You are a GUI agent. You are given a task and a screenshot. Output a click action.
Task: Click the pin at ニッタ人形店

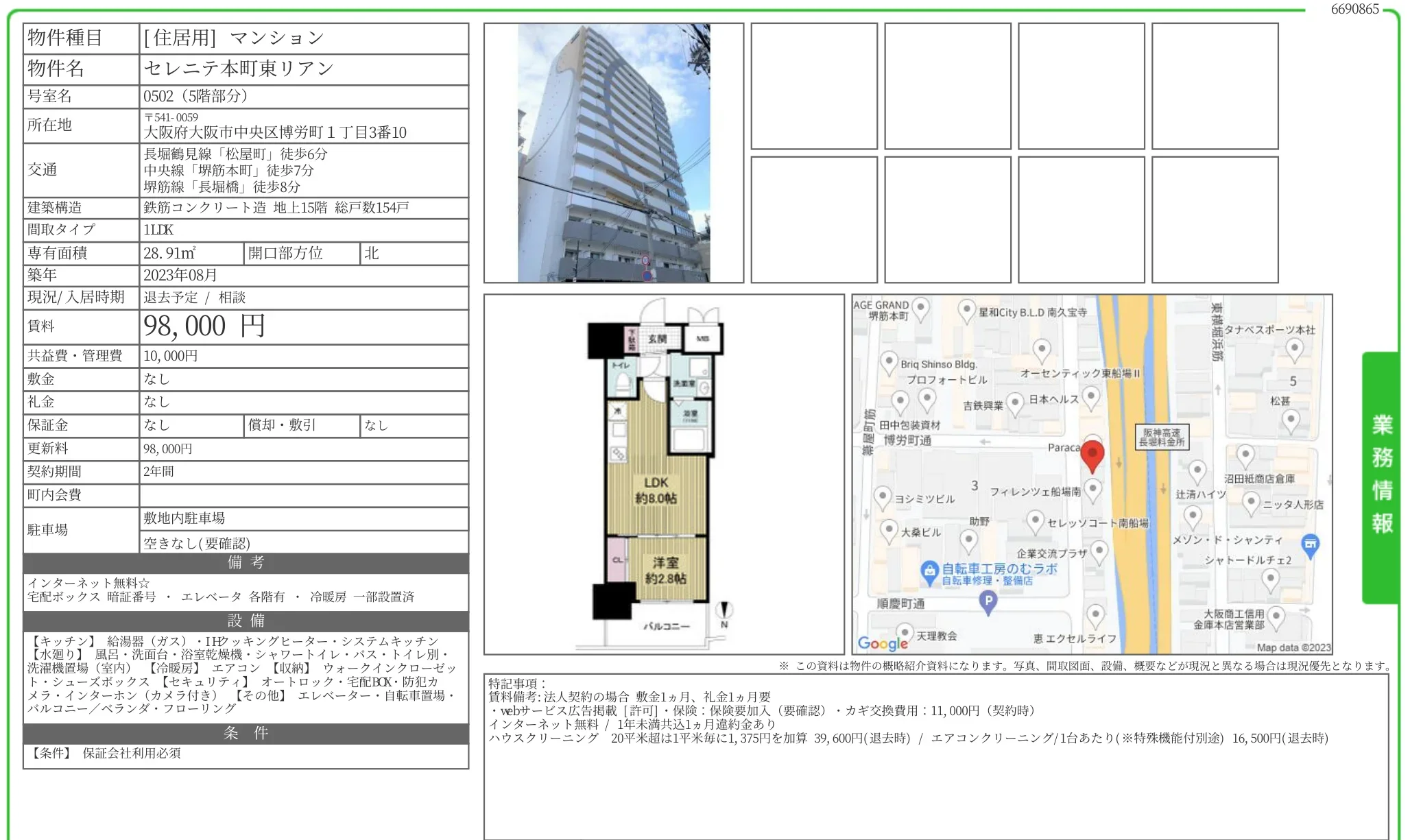pos(1252,500)
